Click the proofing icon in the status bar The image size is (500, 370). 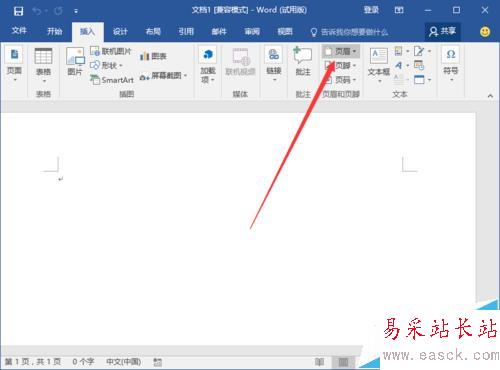tap(158, 362)
